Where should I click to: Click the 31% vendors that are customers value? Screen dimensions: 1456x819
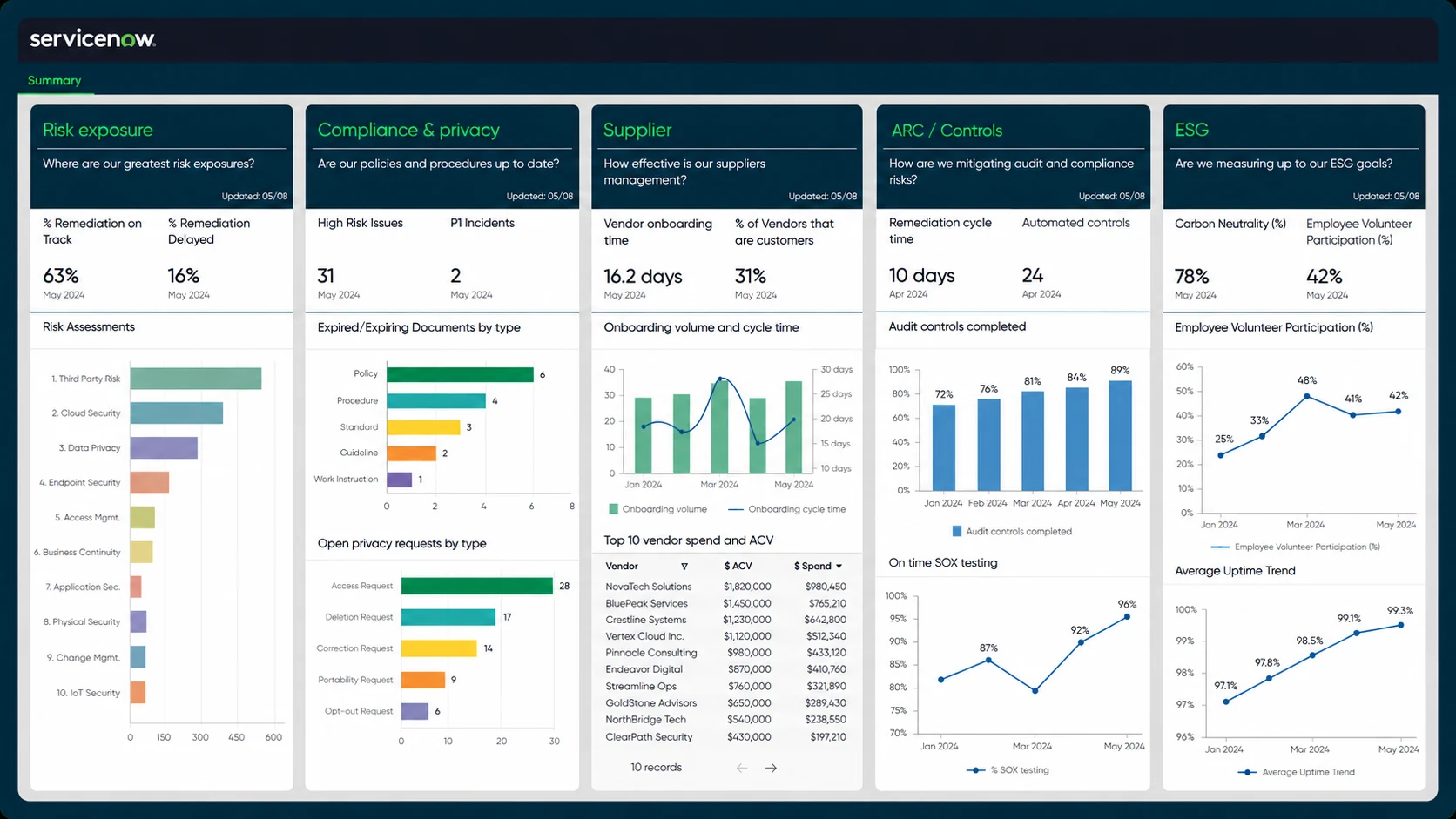tap(751, 276)
